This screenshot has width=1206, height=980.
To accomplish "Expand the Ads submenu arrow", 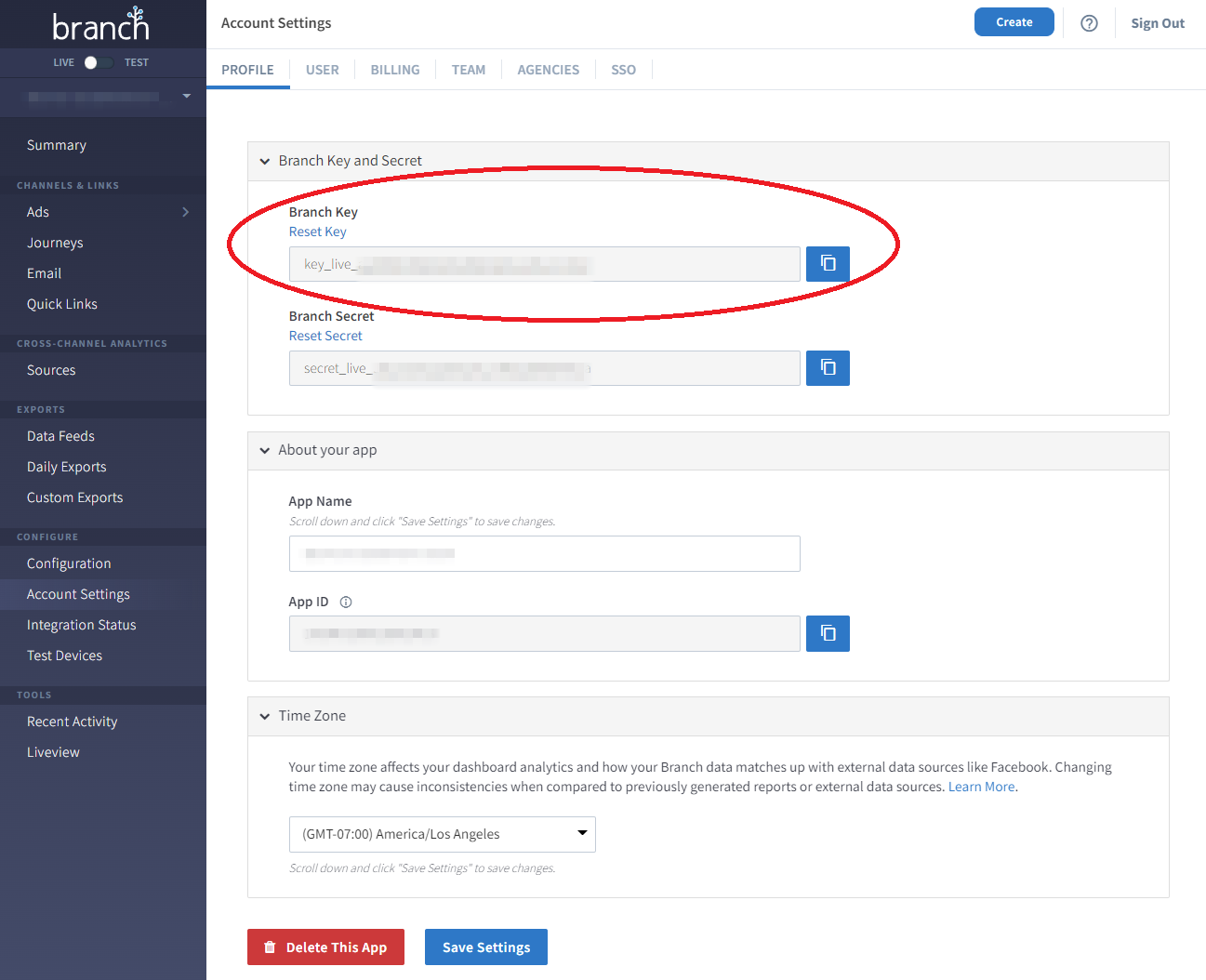I will click(186, 212).
